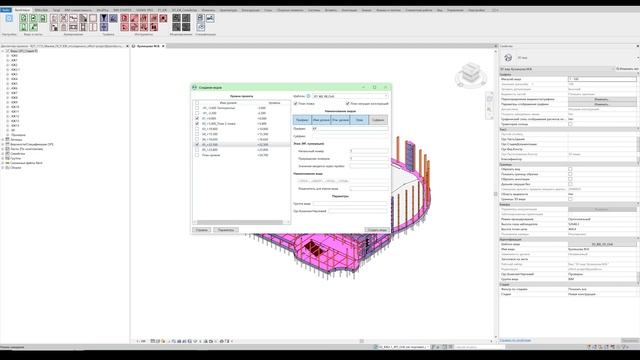This screenshot has height=360, width=640.
Task: Switch to the Архитектура ribbon tab
Action: point(228,10)
